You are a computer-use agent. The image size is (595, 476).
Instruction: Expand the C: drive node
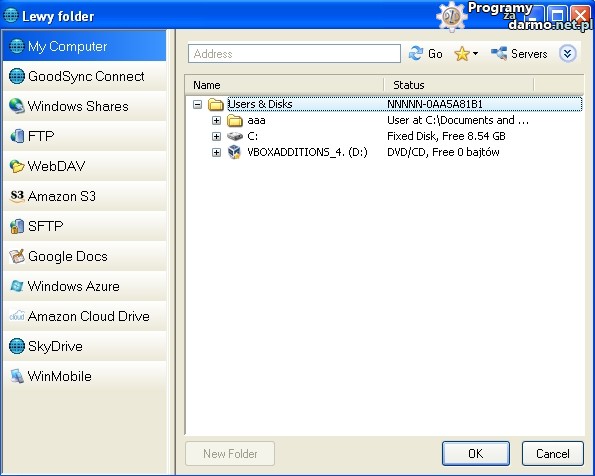(216, 136)
